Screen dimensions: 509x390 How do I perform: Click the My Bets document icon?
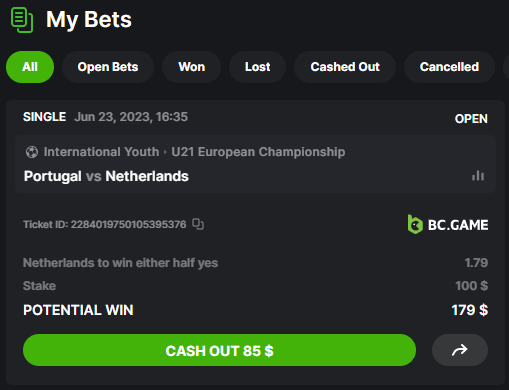22,20
